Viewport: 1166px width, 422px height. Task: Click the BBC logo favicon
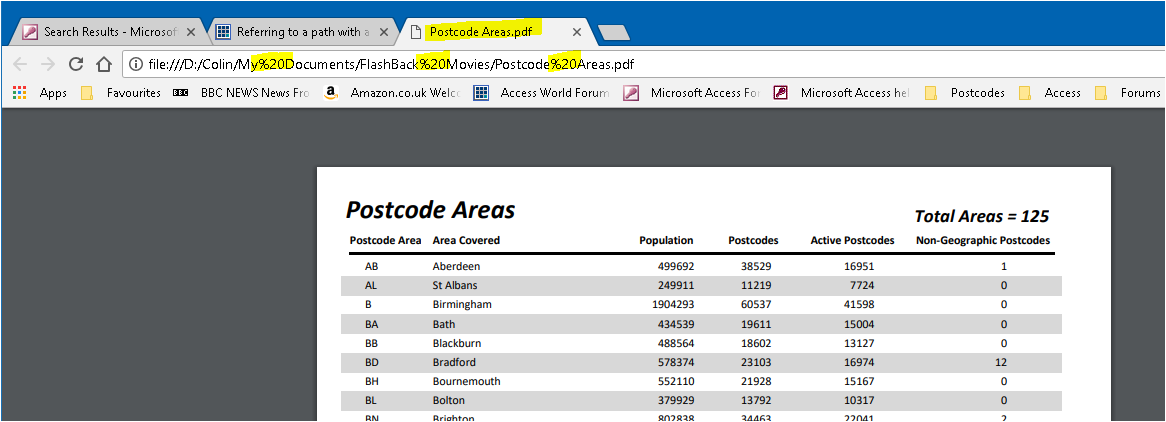coord(180,93)
